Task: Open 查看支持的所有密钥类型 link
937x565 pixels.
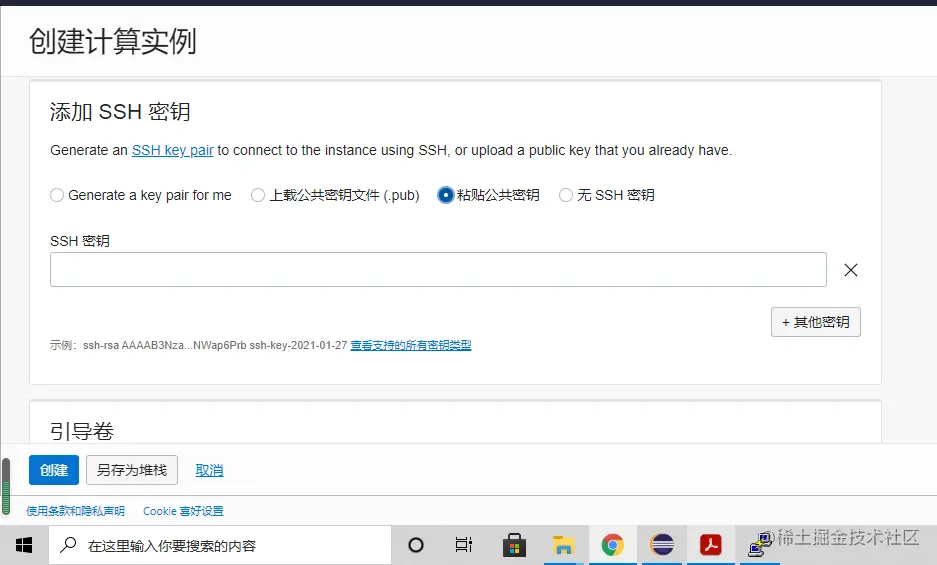Action: (411, 345)
